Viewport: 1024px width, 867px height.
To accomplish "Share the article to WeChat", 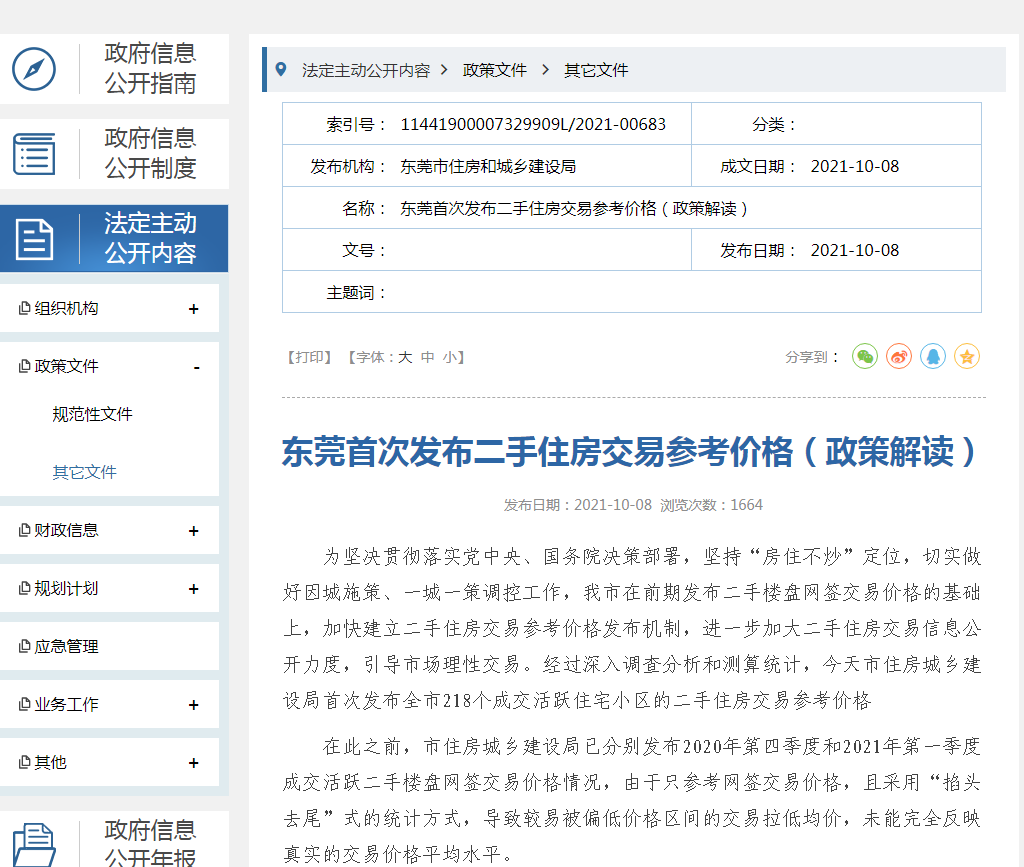I will [x=865, y=356].
